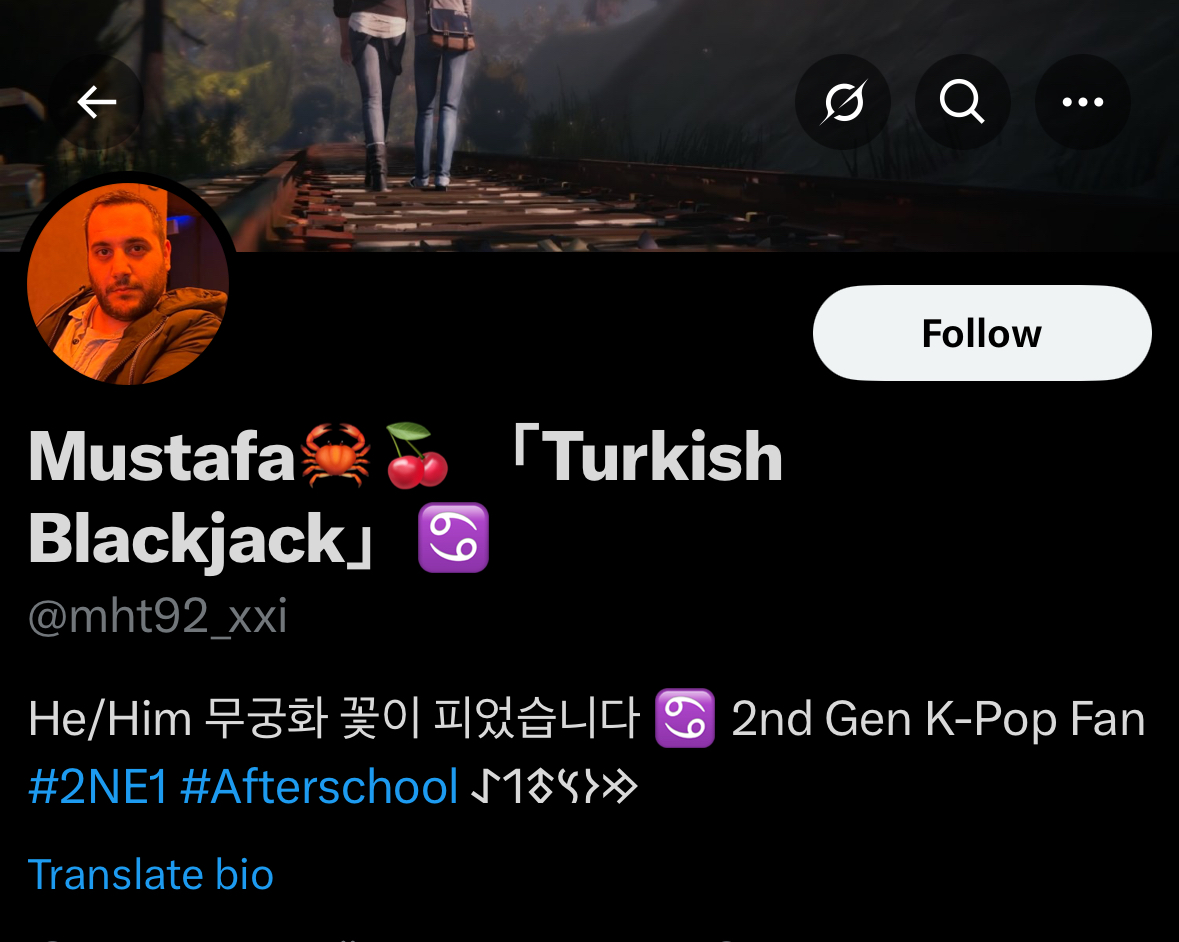Tap the magnifying glass search icon
Screen dimensions: 1179x942
click(962, 102)
